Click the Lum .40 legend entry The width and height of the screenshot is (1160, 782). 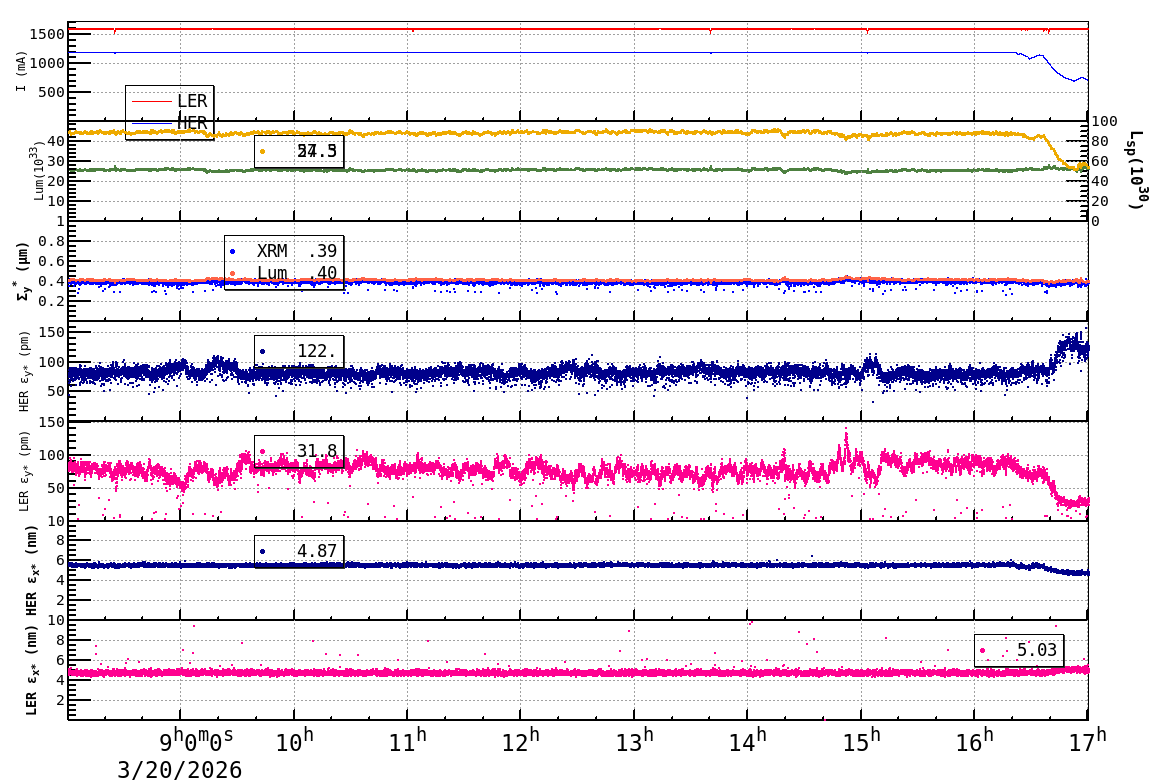(x=284, y=273)
